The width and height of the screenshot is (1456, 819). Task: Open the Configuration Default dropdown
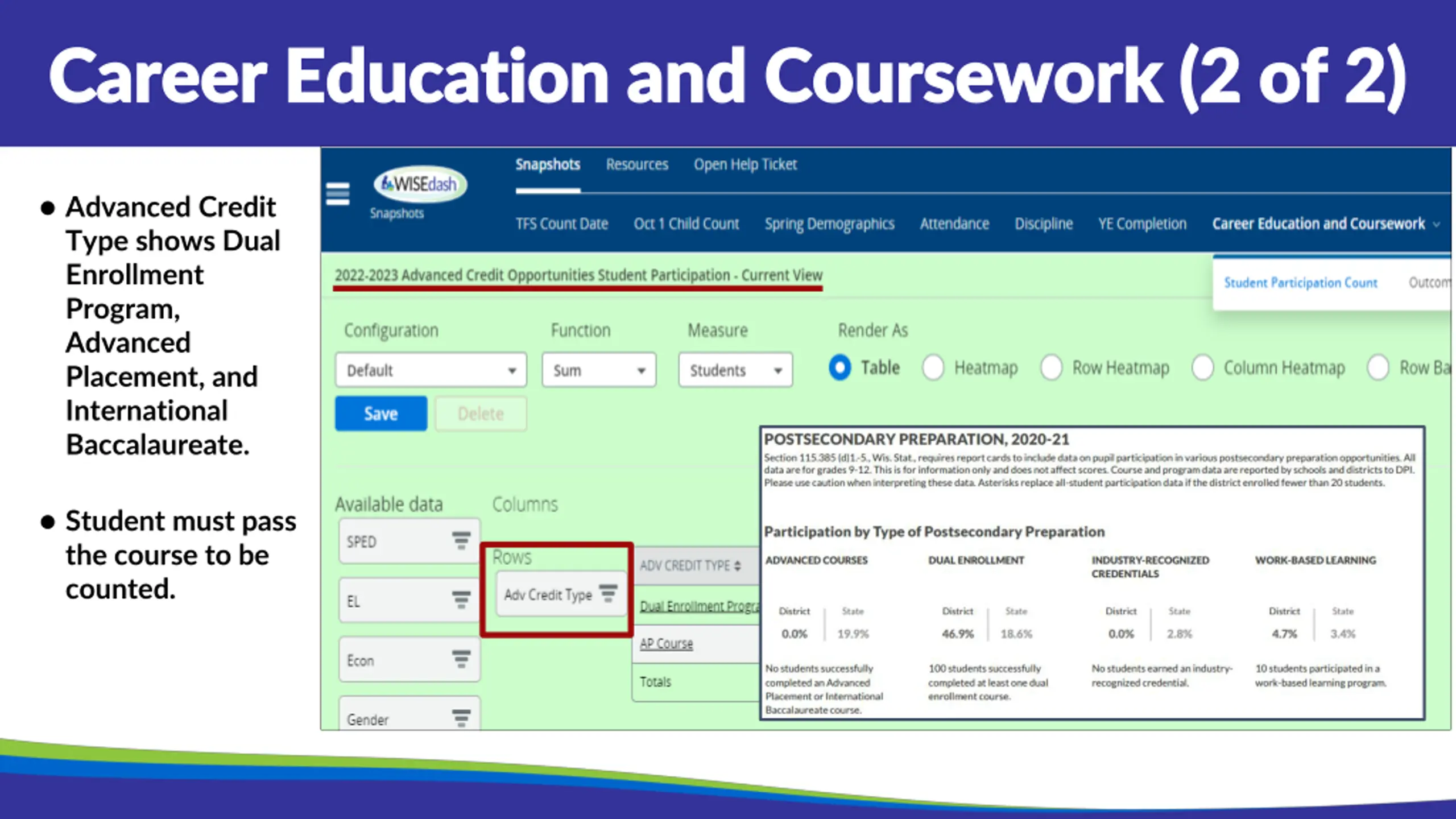pos(431,370)
